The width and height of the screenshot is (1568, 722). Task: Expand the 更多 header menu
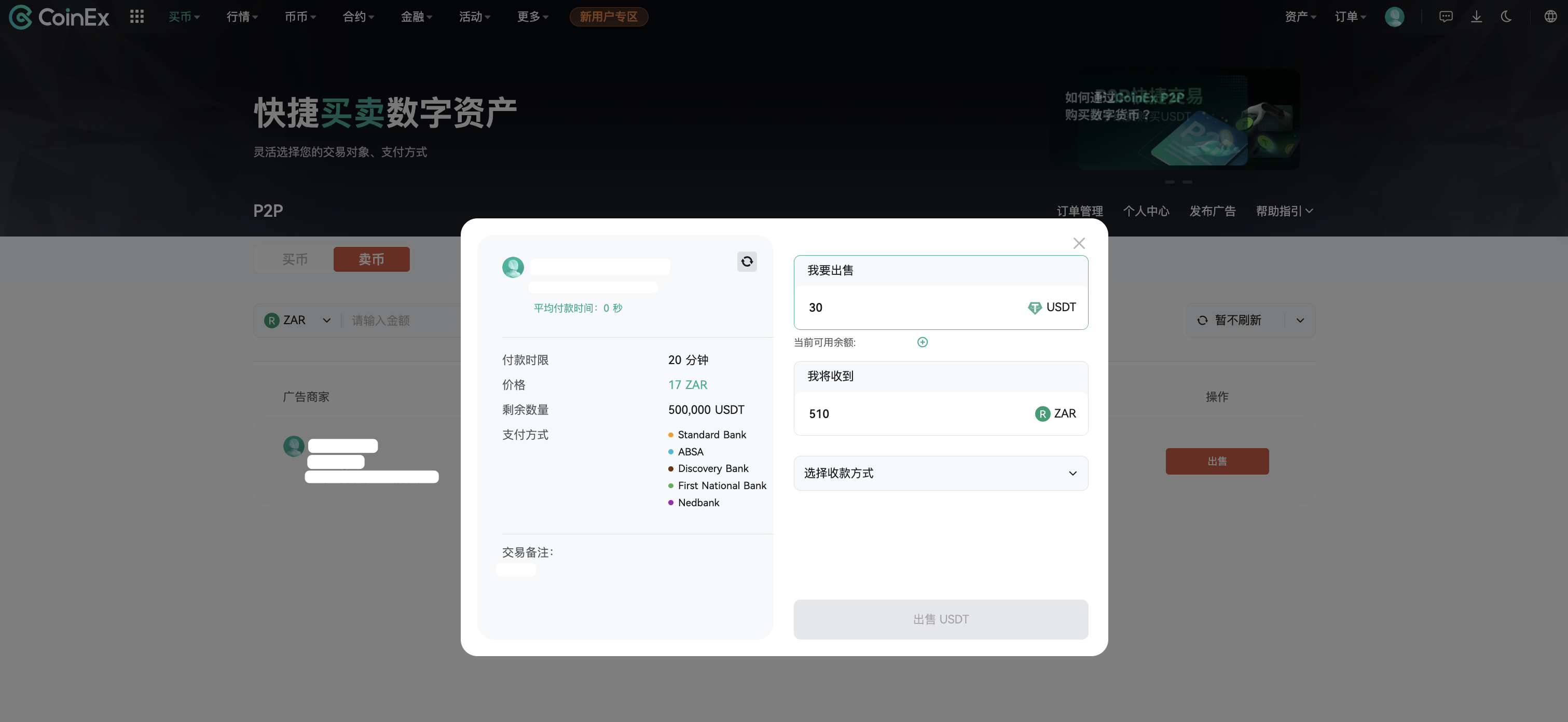point(532,17)
